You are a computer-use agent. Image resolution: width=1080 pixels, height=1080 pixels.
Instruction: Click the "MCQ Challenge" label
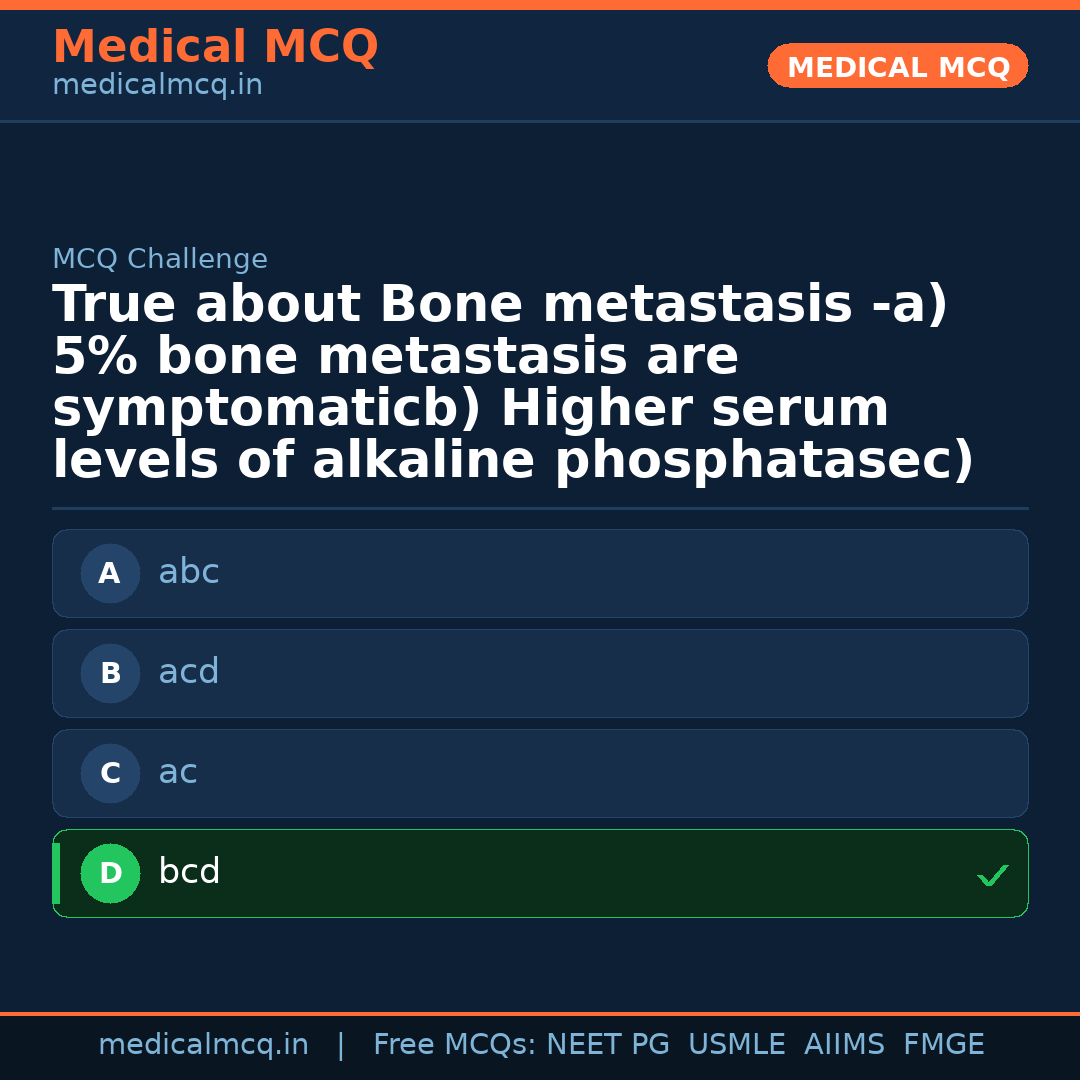click(160, 260)
